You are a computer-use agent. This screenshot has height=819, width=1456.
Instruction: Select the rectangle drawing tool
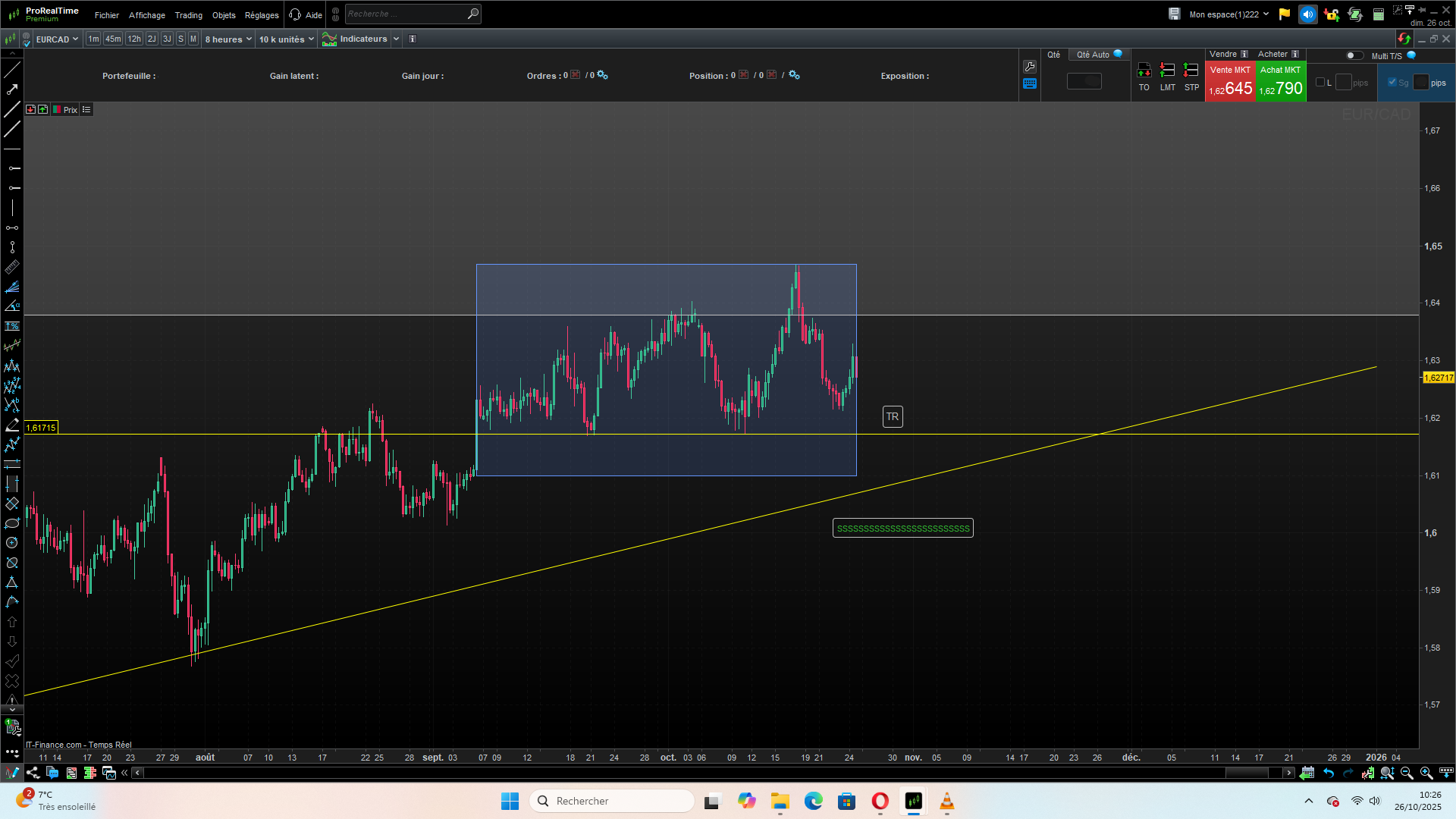[12, 504]
